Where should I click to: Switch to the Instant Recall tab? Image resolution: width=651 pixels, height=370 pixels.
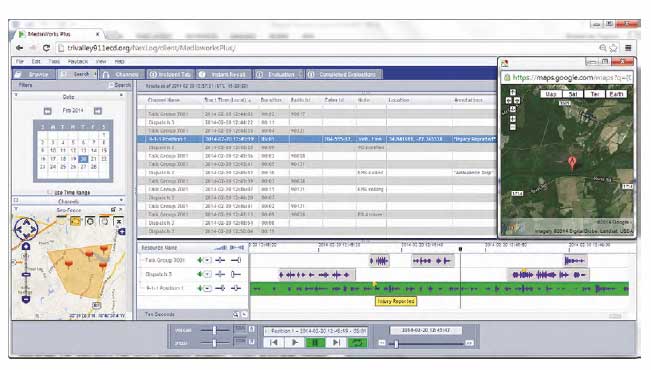[224, 74]
